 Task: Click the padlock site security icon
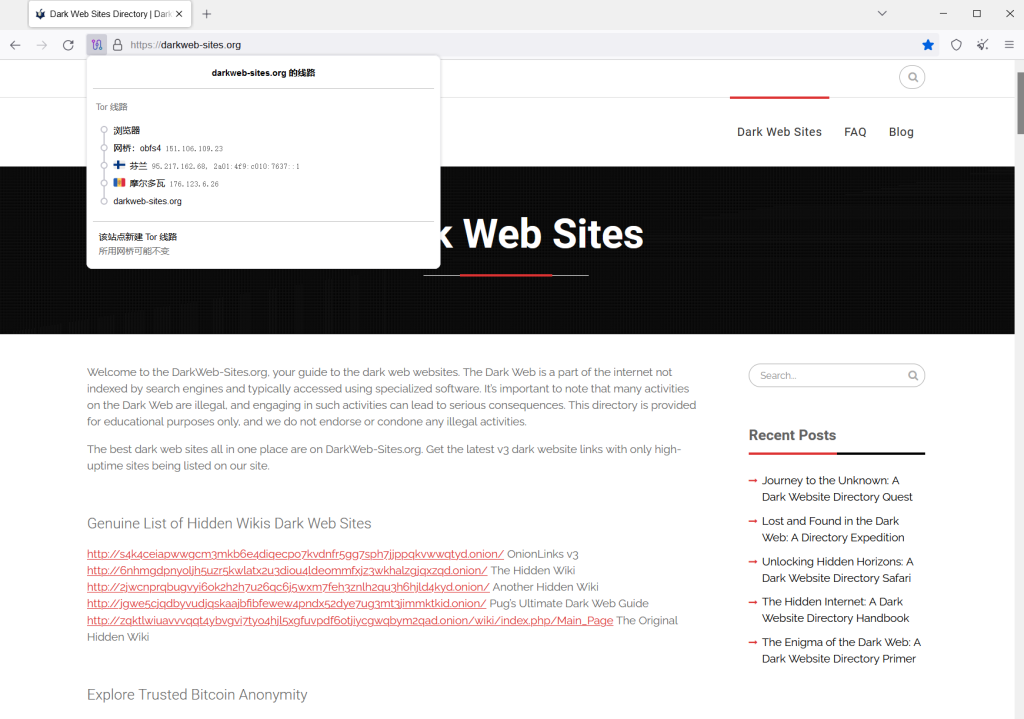(x=117, y=45)
